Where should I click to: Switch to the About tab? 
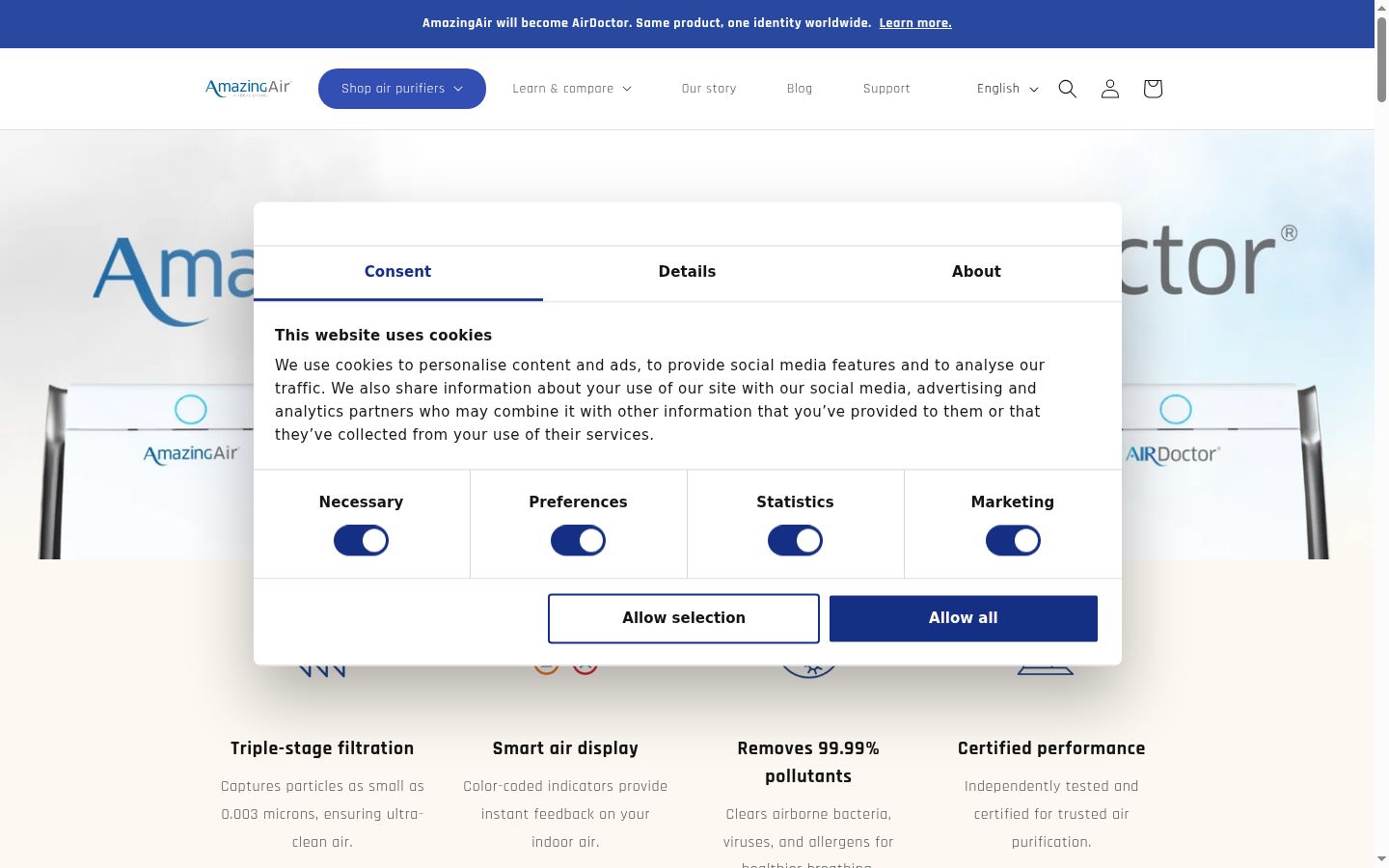pos(976,273)
